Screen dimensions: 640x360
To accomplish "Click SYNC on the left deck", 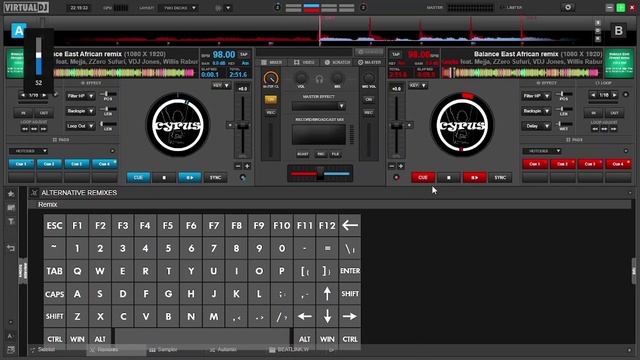I will point(215,178).
